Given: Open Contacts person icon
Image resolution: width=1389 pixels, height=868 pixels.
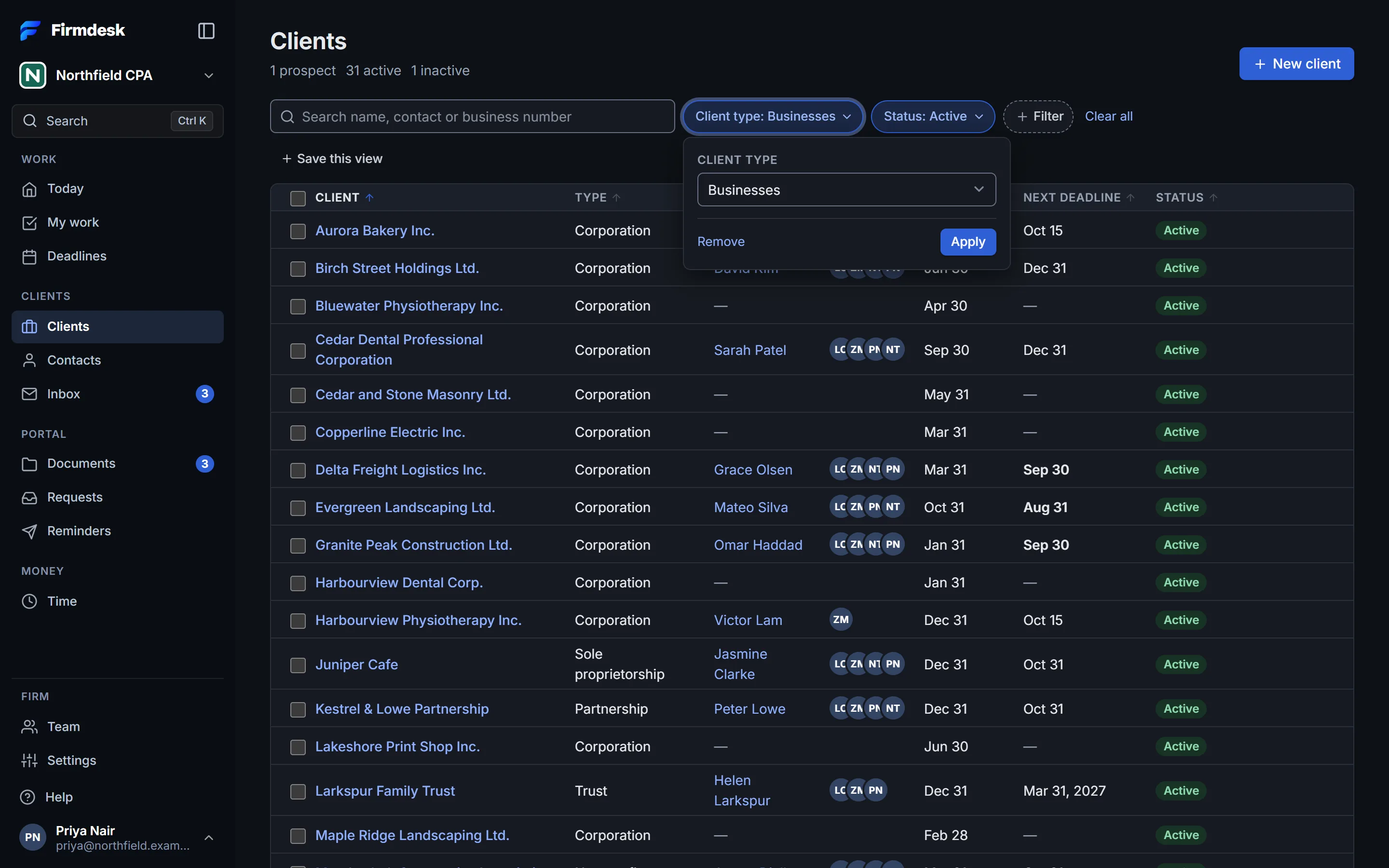Looking at the screenshot, I should (29, 360).
